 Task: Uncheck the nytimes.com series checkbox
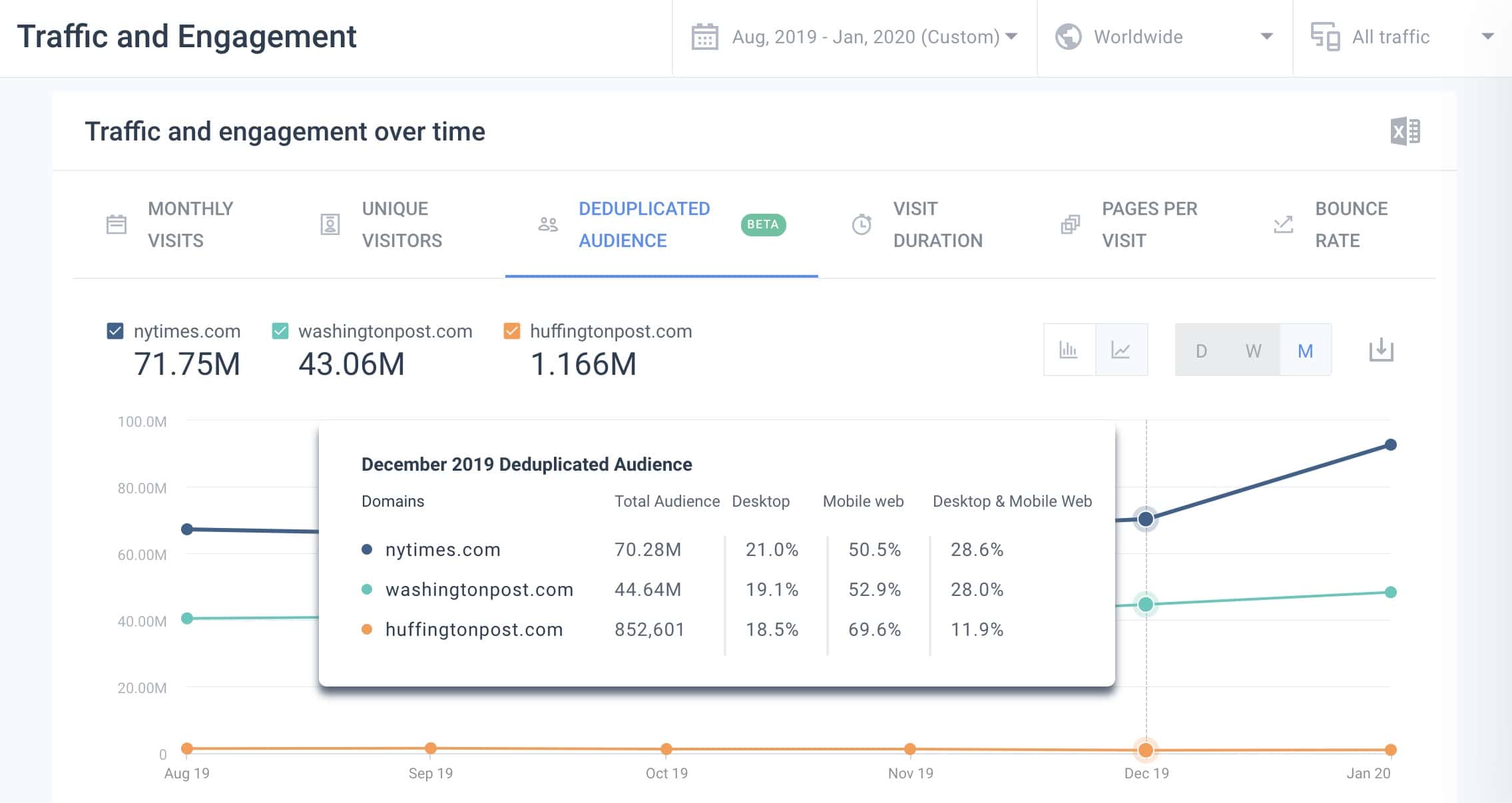115,331
